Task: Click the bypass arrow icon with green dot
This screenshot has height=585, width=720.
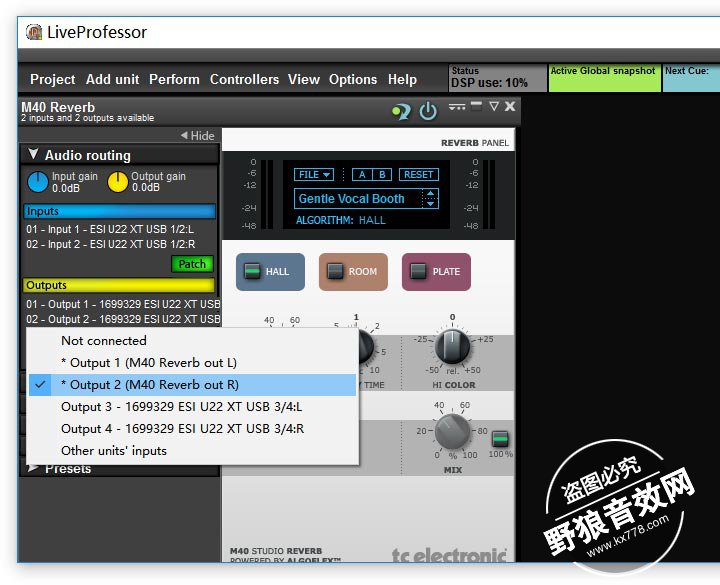Action: 401,111
